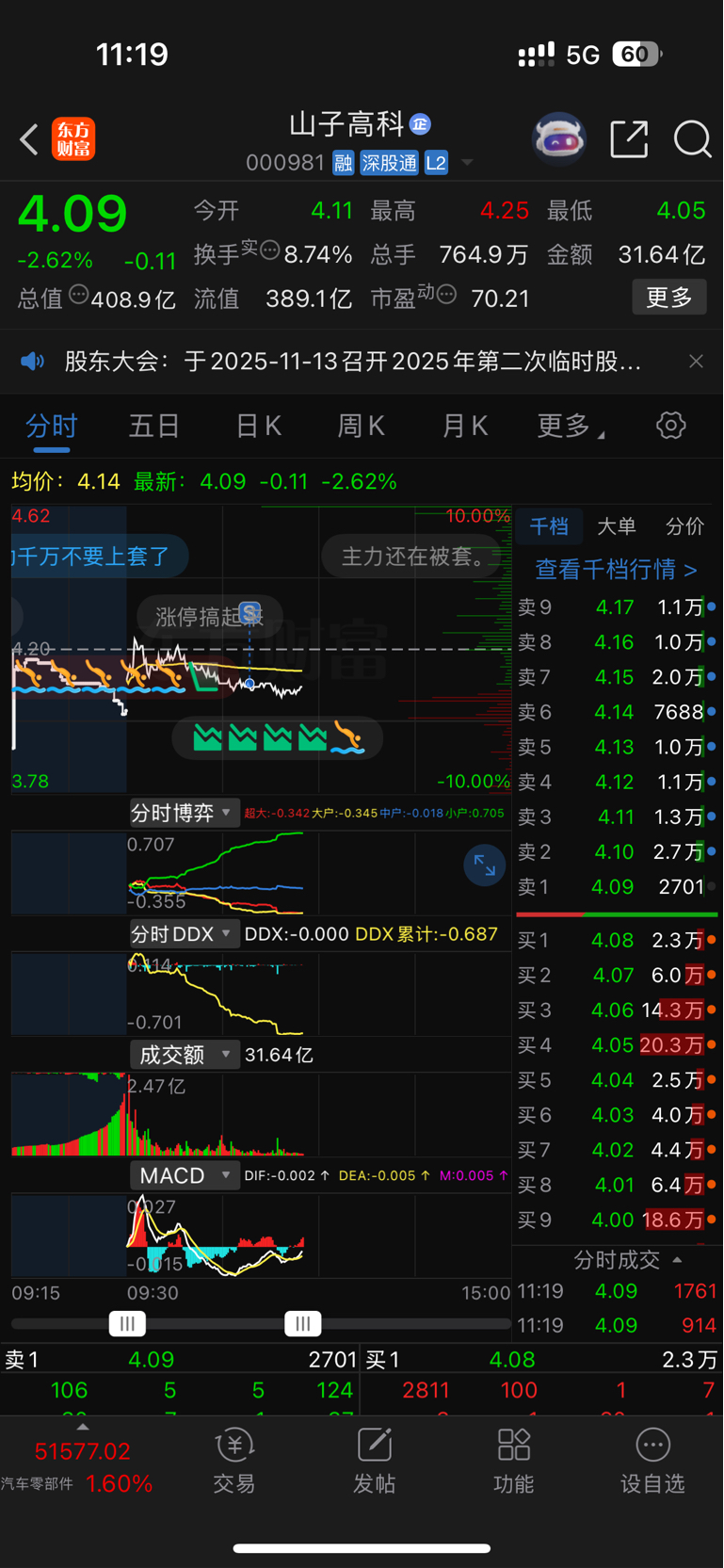
Task: Open the 东方财富 logo badge
Action: (x=73, y=139)
